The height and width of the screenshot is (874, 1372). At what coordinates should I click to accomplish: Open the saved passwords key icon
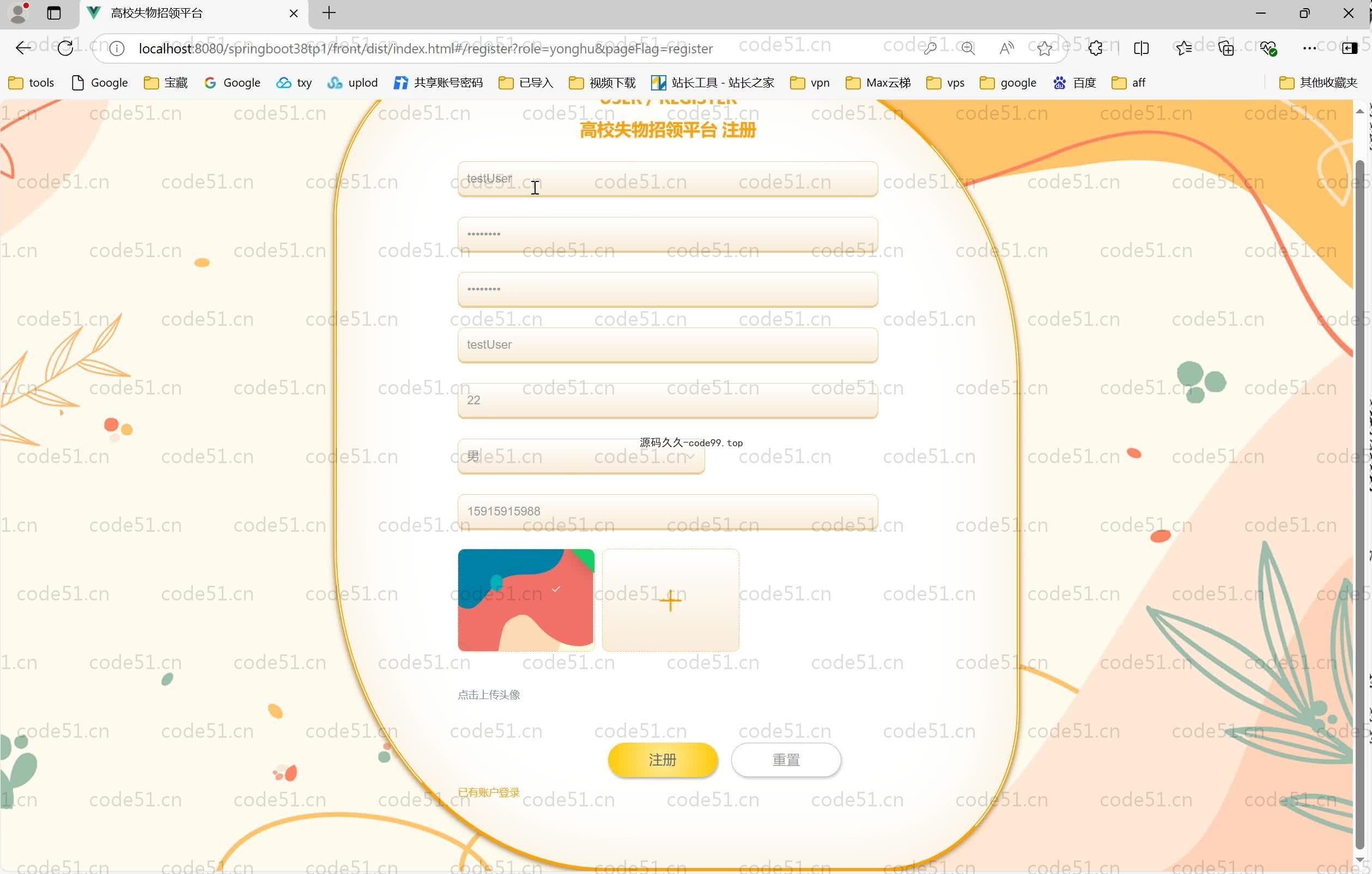pos(930,48)
